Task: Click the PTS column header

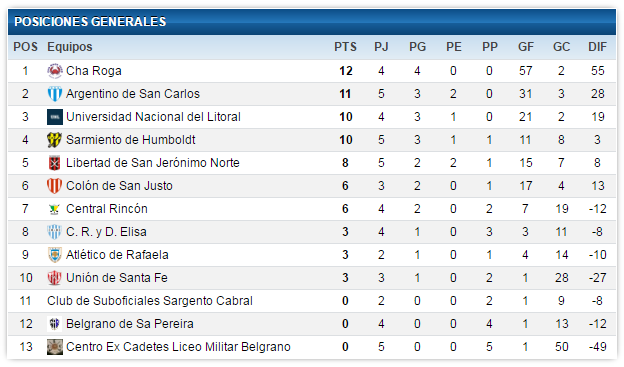Action: (x=345, y=47)
